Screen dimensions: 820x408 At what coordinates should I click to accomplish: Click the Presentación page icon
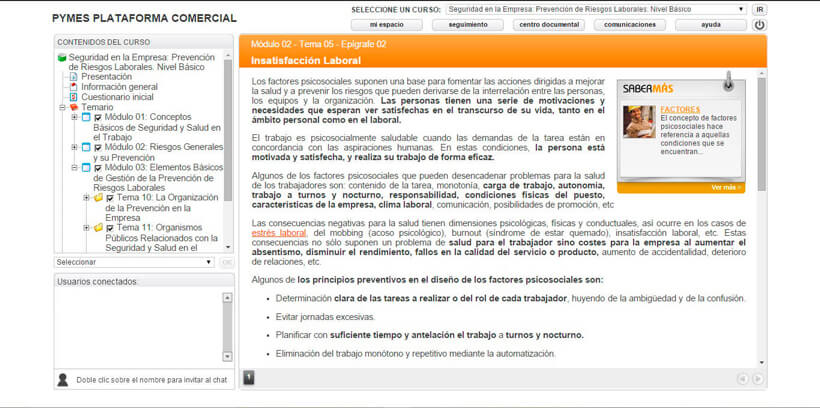(74, 77)
